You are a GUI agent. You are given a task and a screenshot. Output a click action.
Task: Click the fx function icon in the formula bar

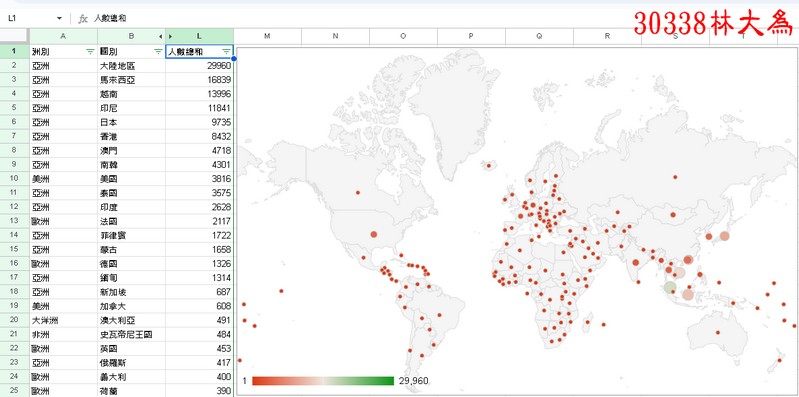83,18
